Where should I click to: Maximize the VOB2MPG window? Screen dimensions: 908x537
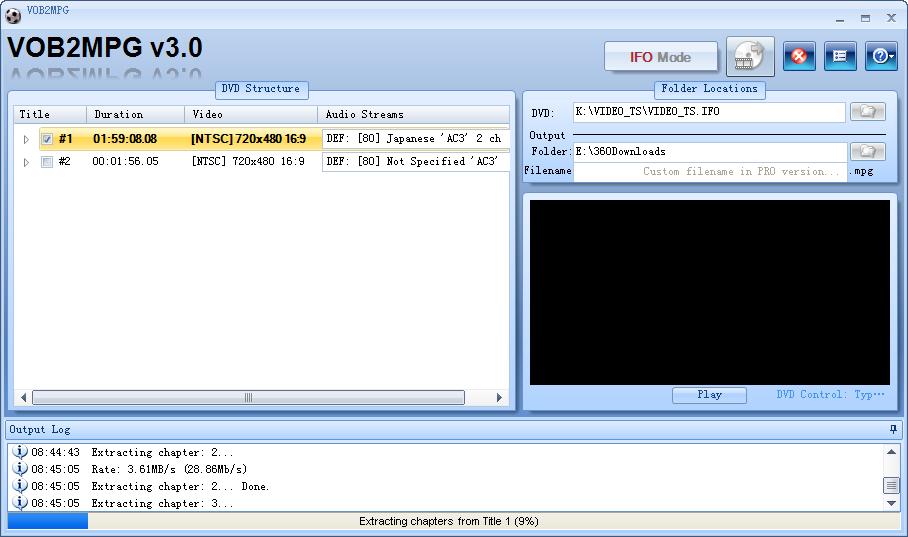point(865,19)
